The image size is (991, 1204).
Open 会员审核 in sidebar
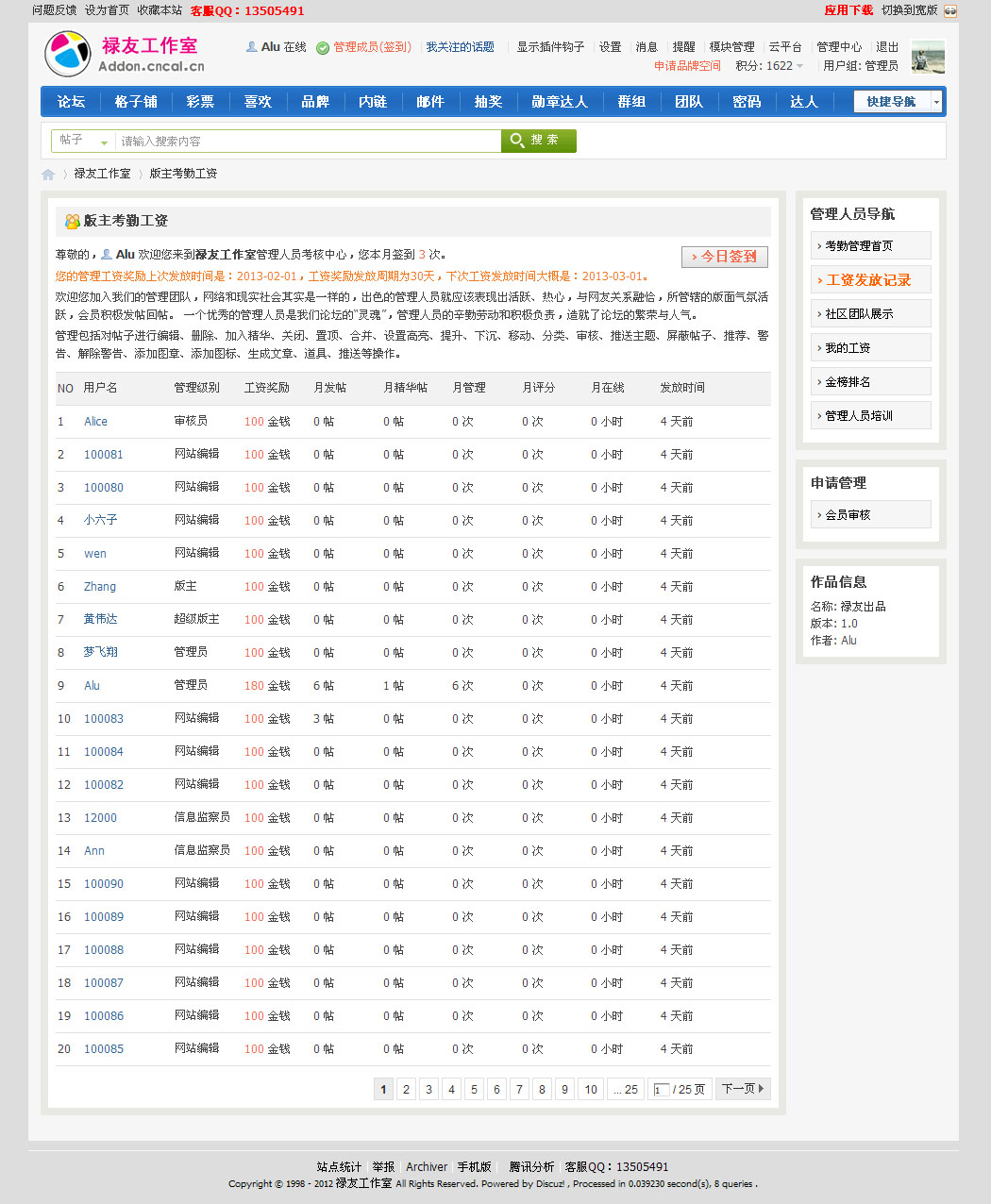[x=871, y=514]
